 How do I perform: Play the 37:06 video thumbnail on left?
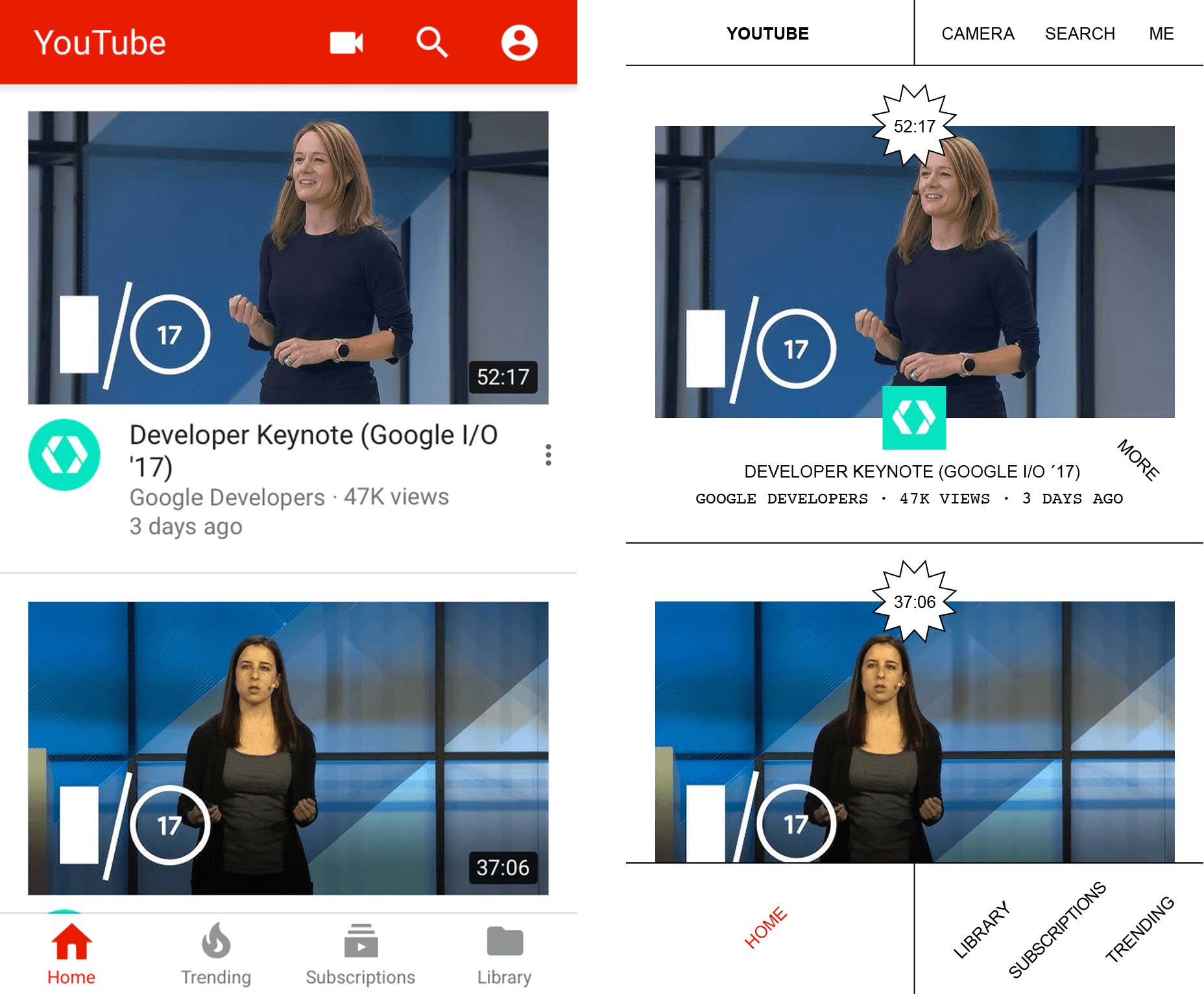click(288, 748)
